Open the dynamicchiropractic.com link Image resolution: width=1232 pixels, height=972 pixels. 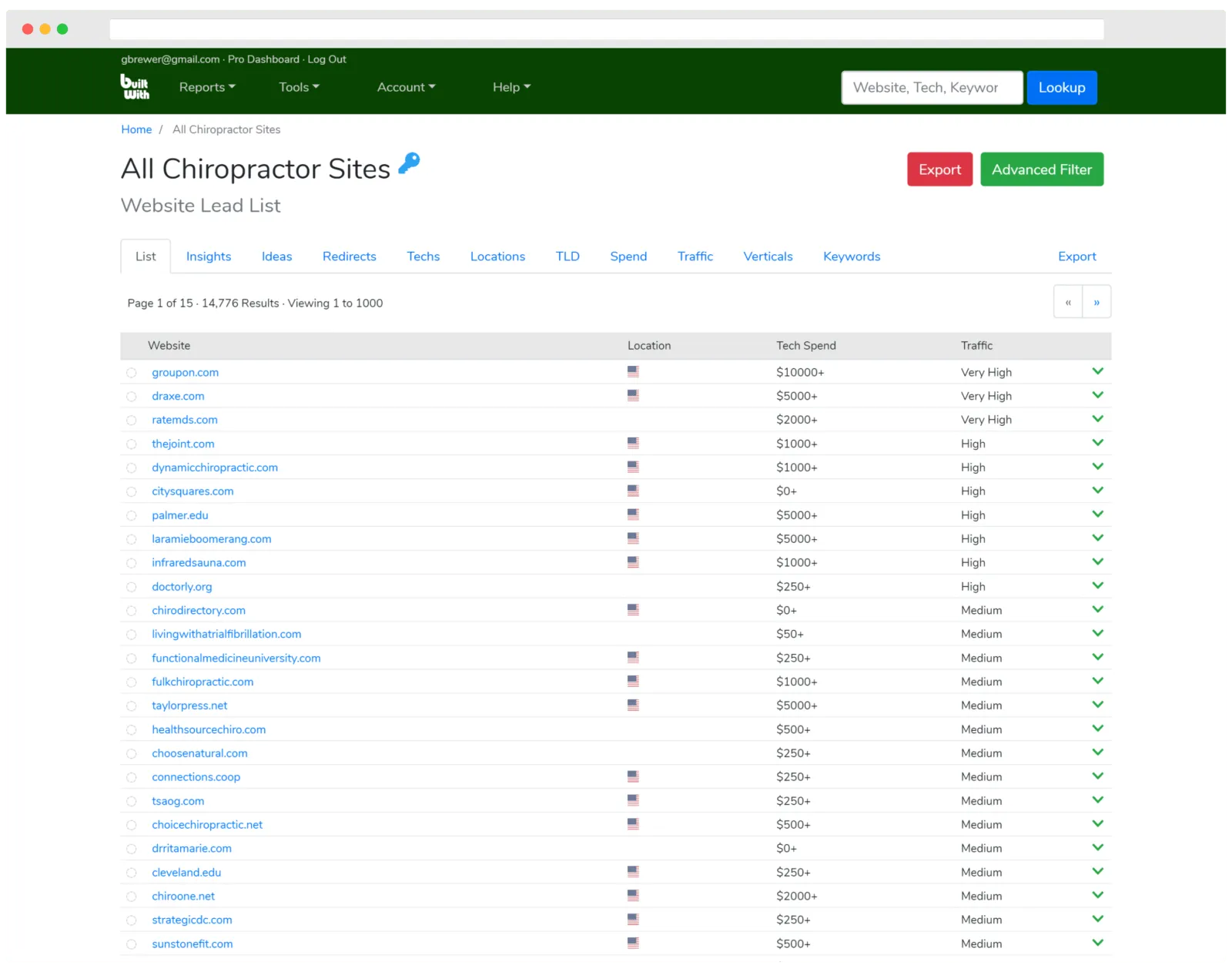(215, 468)
